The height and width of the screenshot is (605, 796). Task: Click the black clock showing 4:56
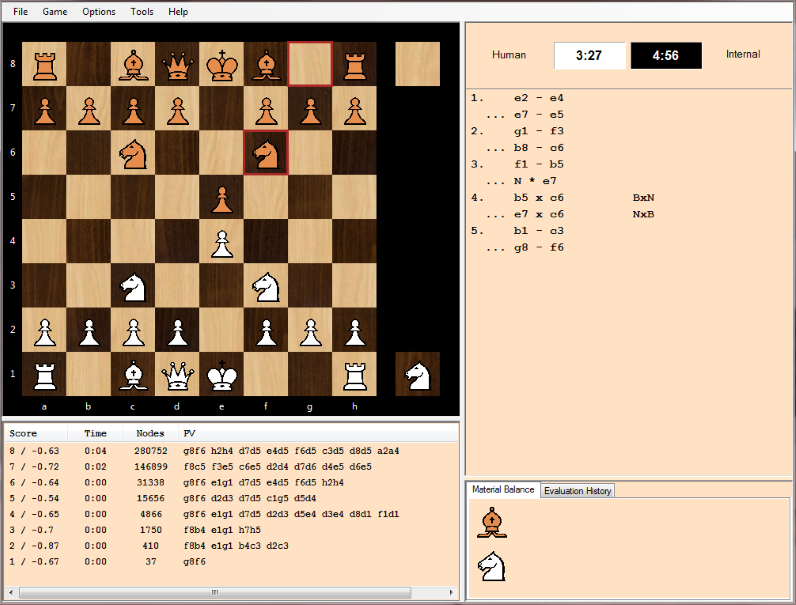coord(666,55)
